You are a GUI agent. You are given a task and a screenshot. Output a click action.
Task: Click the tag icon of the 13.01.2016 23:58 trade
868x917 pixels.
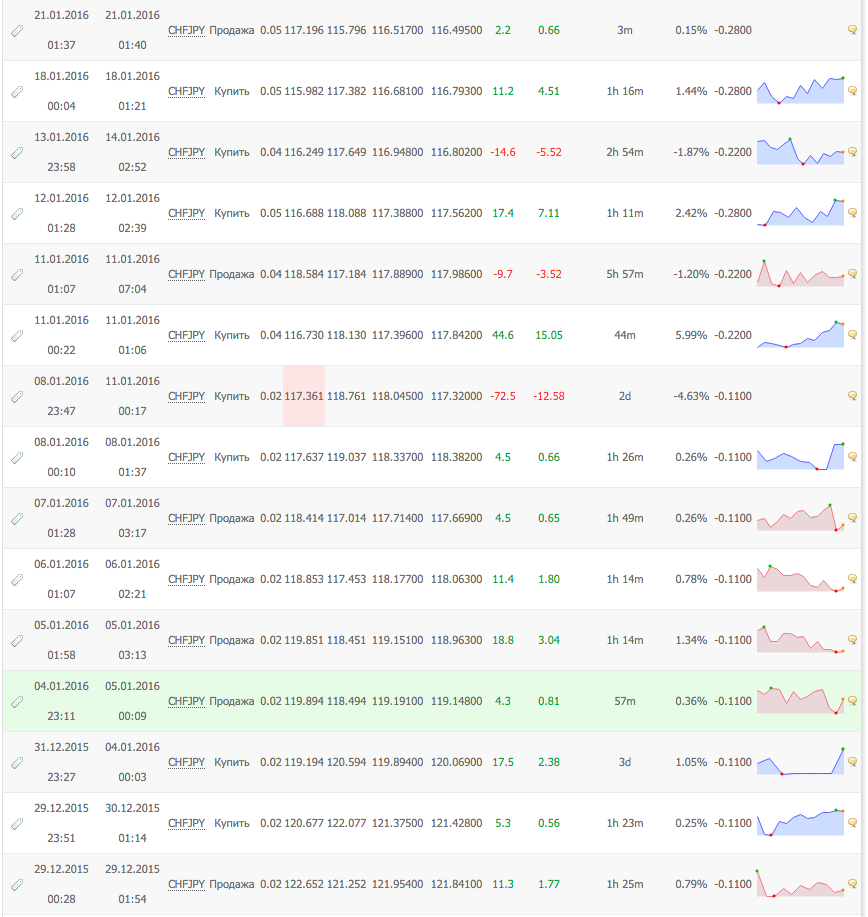18,153
